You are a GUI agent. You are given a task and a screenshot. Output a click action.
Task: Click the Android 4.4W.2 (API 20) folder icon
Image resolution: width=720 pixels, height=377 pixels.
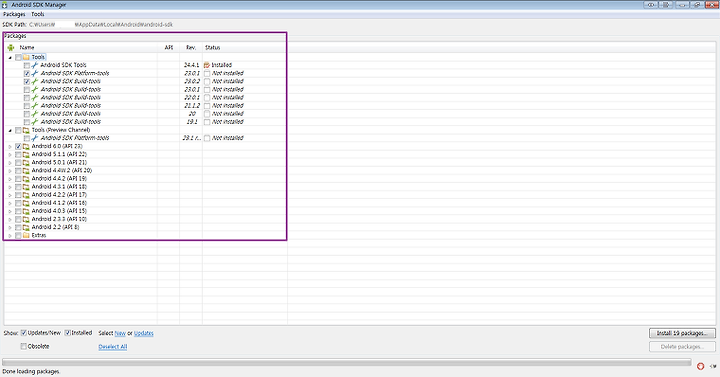click(x=26, y=171)
